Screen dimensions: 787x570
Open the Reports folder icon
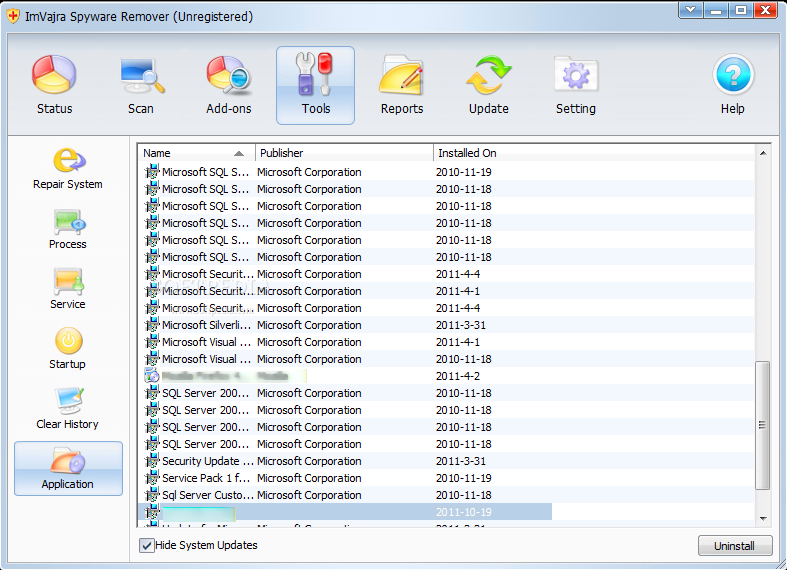[402, 75]
